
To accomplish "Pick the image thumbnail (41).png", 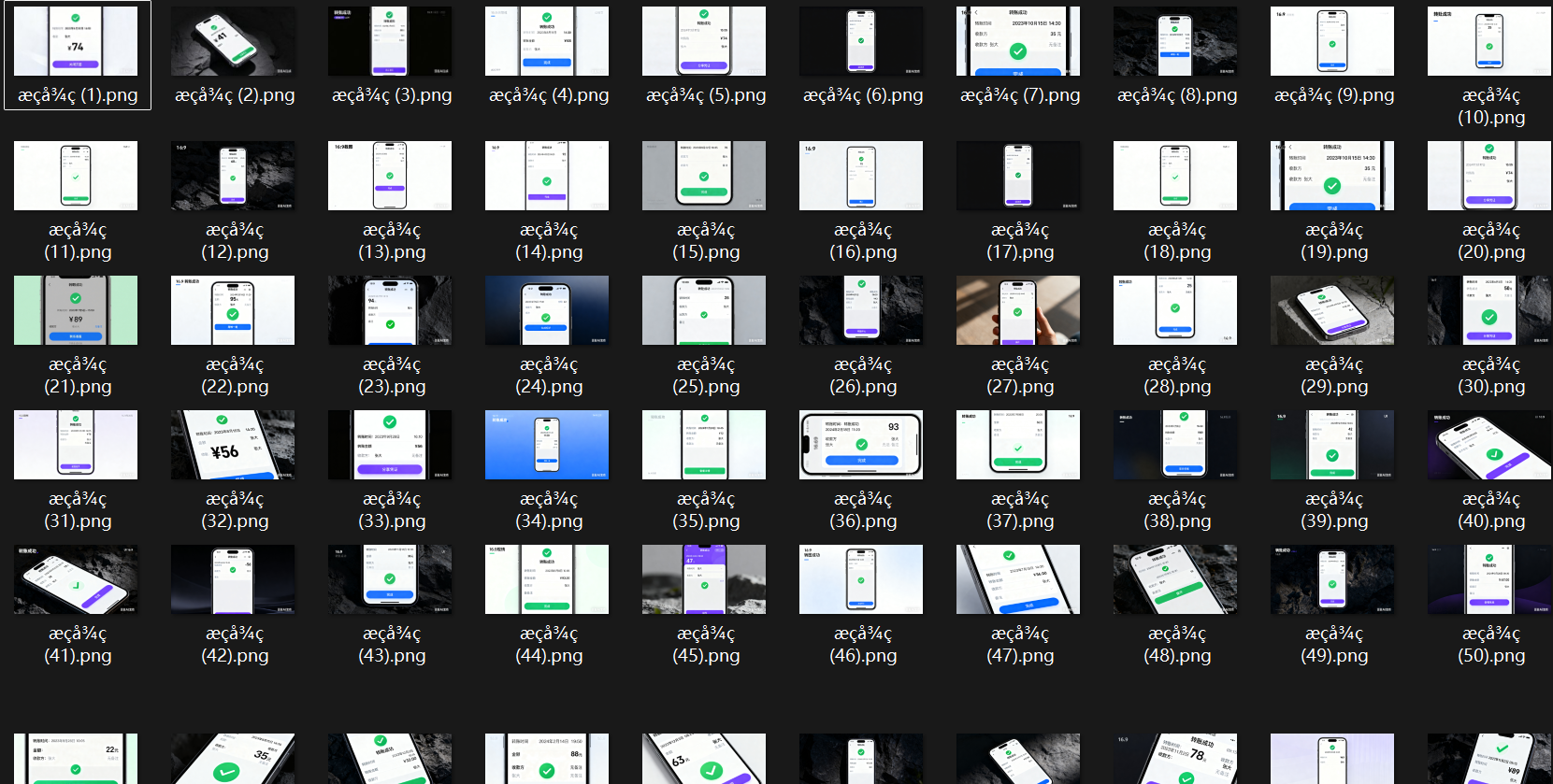I will [x=76, y=579].
